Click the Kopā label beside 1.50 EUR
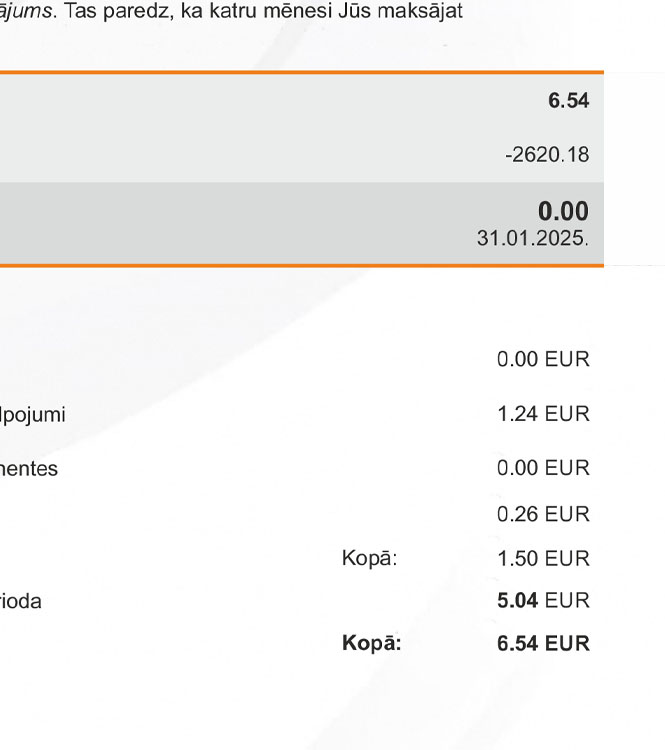 [369, 559]
